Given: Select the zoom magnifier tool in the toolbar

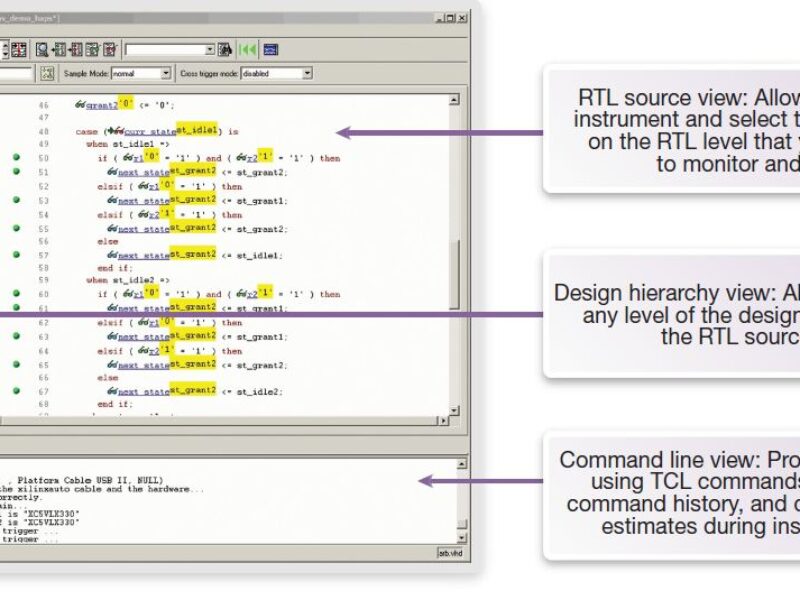Looking at the screenshot, I should tap(41, 48).
